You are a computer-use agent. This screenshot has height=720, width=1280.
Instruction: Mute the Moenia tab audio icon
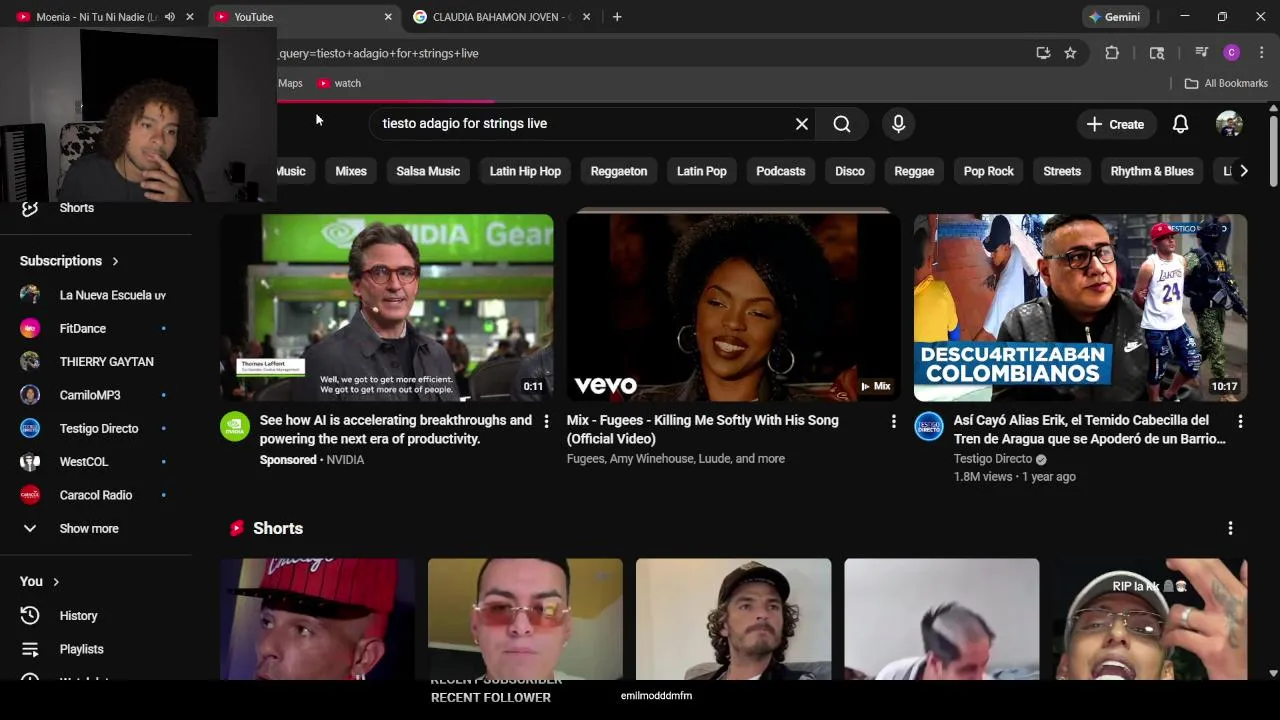[170, 17]
